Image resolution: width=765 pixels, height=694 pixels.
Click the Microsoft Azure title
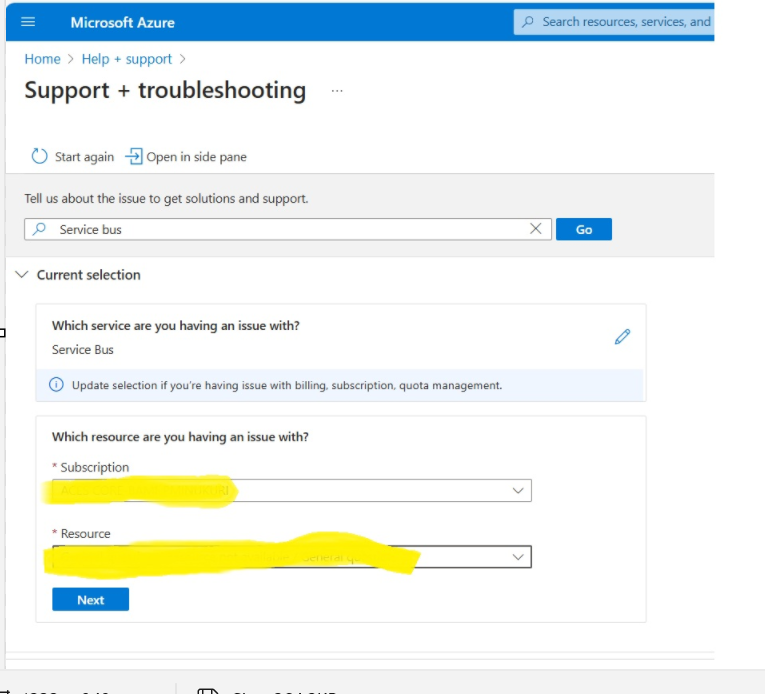point(122,22)
